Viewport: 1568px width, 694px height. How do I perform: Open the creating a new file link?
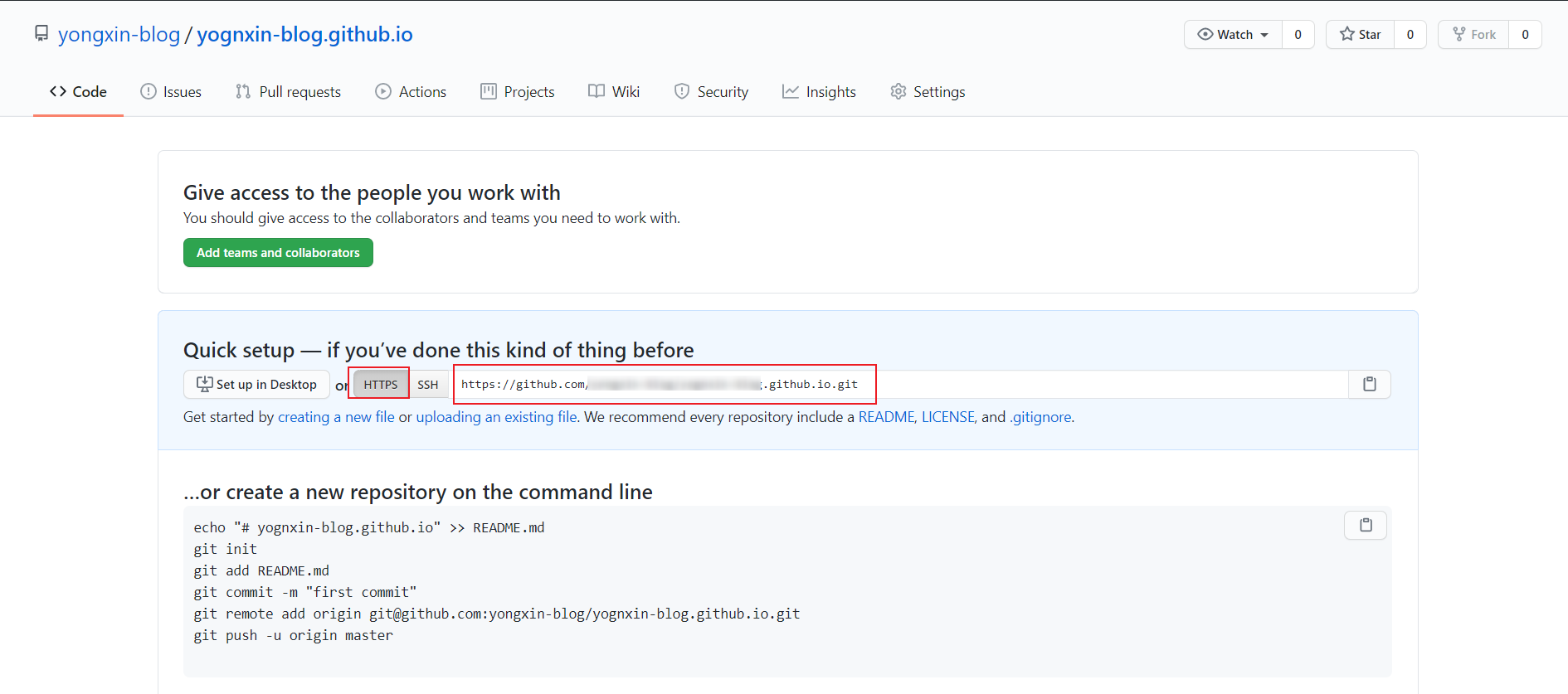coord(336,417)
